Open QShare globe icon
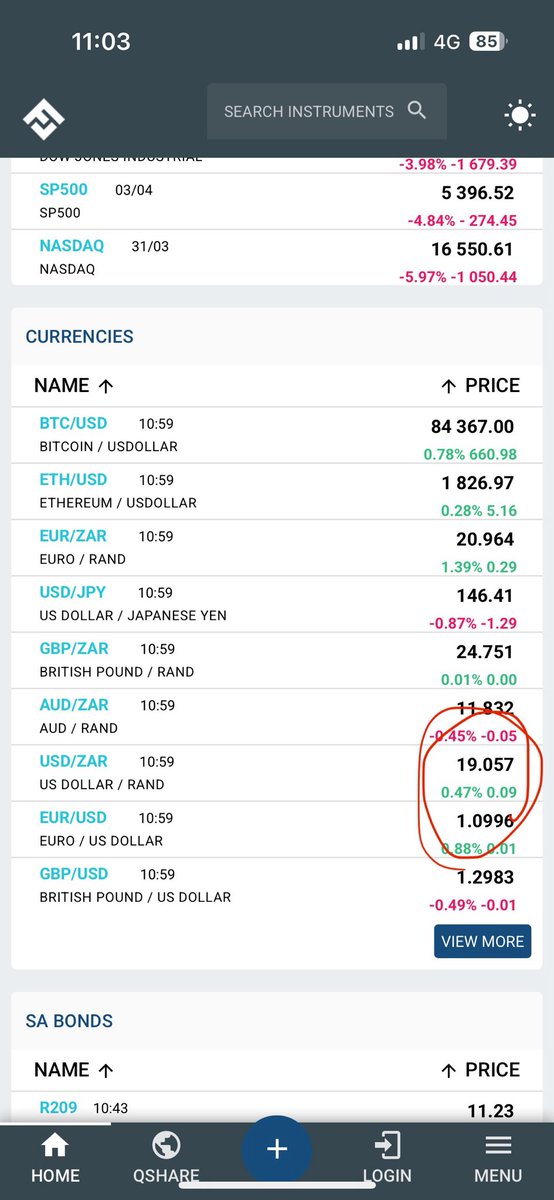 pos(166,1158)
